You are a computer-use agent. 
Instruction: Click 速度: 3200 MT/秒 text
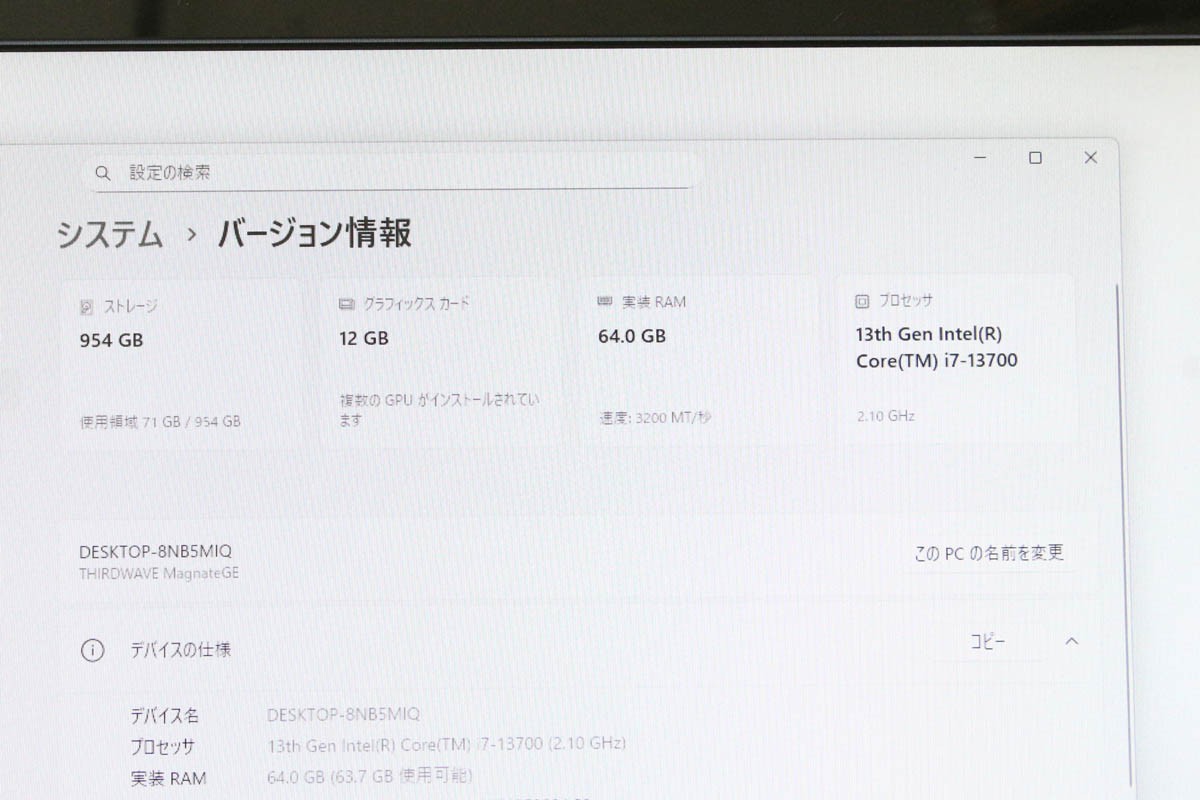pyautogui.click(x=655, y=418)
